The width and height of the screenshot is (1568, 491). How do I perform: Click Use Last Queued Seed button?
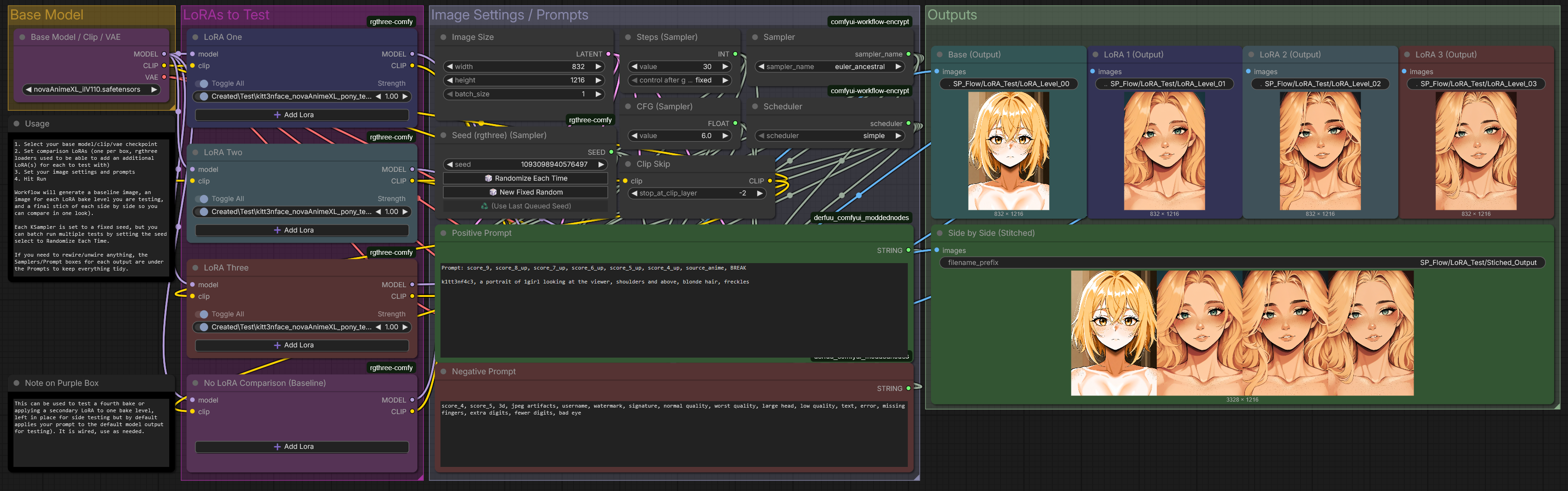pos(526,206)
